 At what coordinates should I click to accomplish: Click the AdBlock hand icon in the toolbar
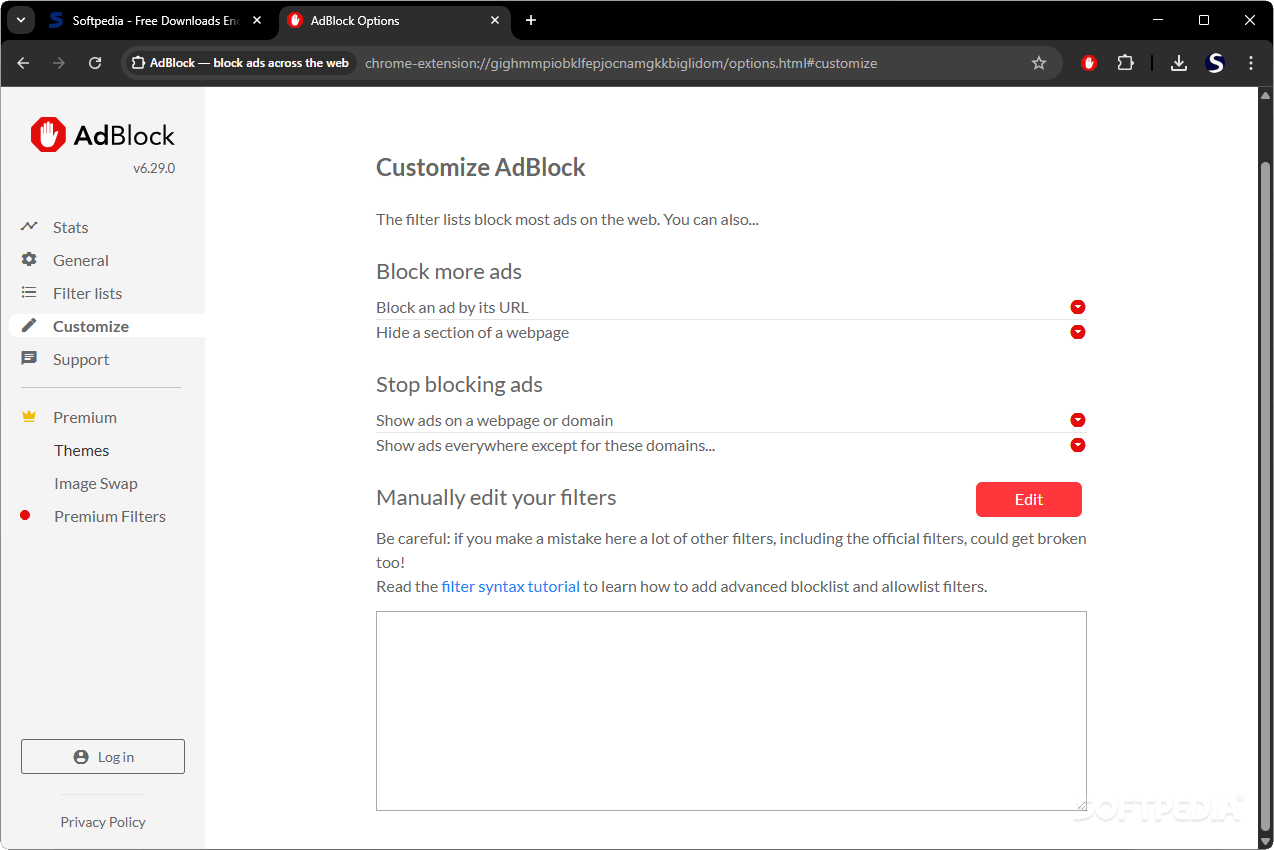1088,62
